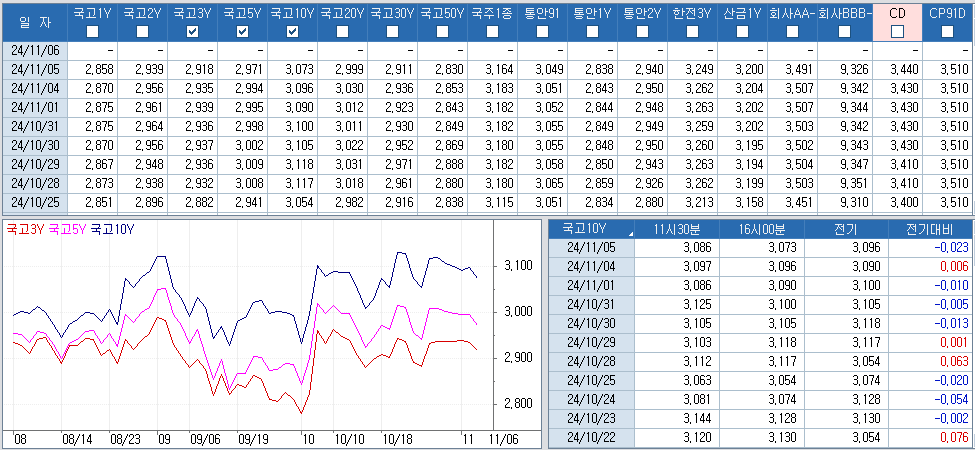
Task: Check the 국고1Y column checkbox
Action: click(x=92, y=33)
